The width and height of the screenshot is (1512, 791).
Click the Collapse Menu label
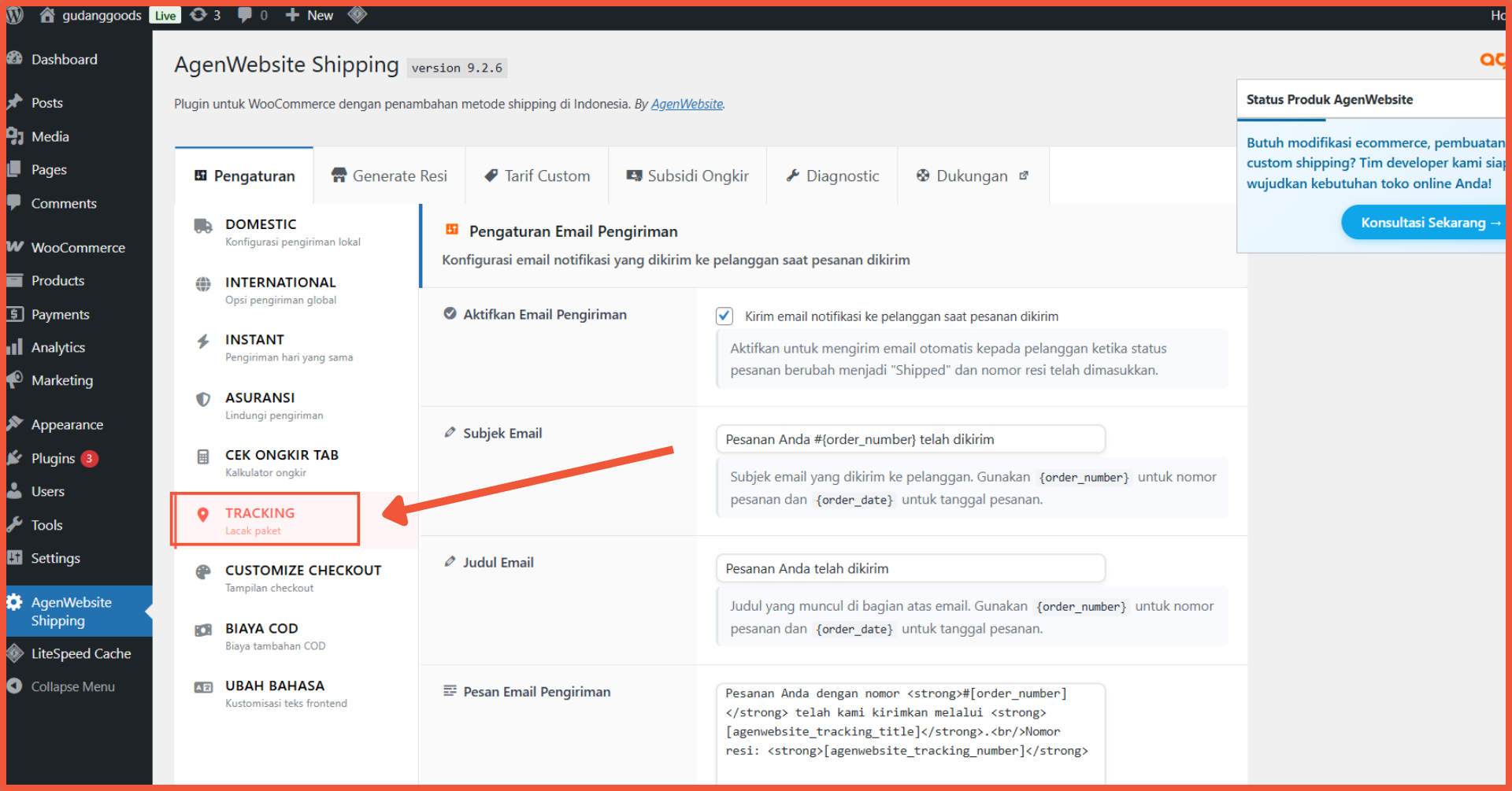[x=73, y=686]
